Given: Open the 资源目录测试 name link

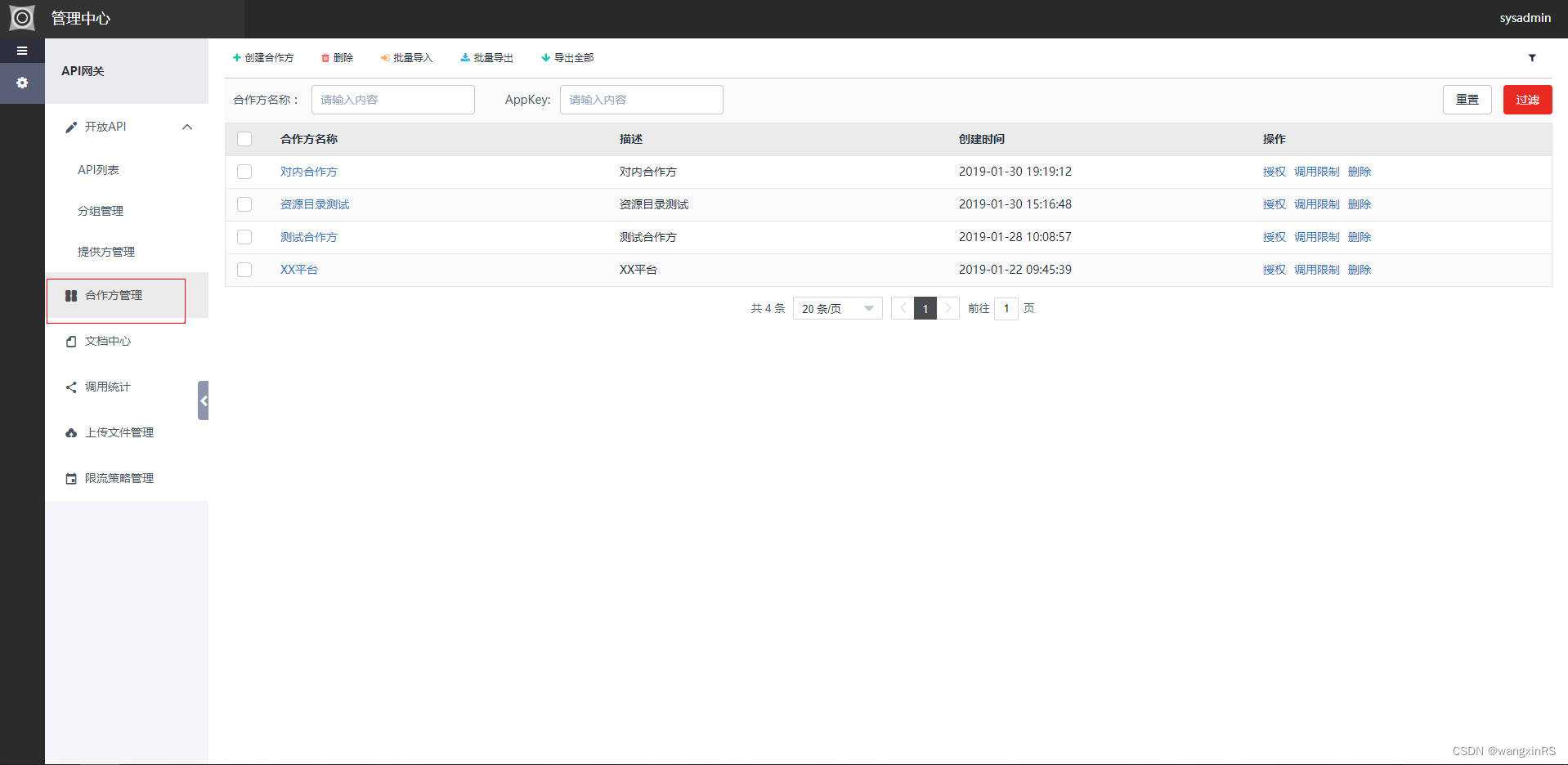Looking at the screenshot, I should [x=315, y=204].
